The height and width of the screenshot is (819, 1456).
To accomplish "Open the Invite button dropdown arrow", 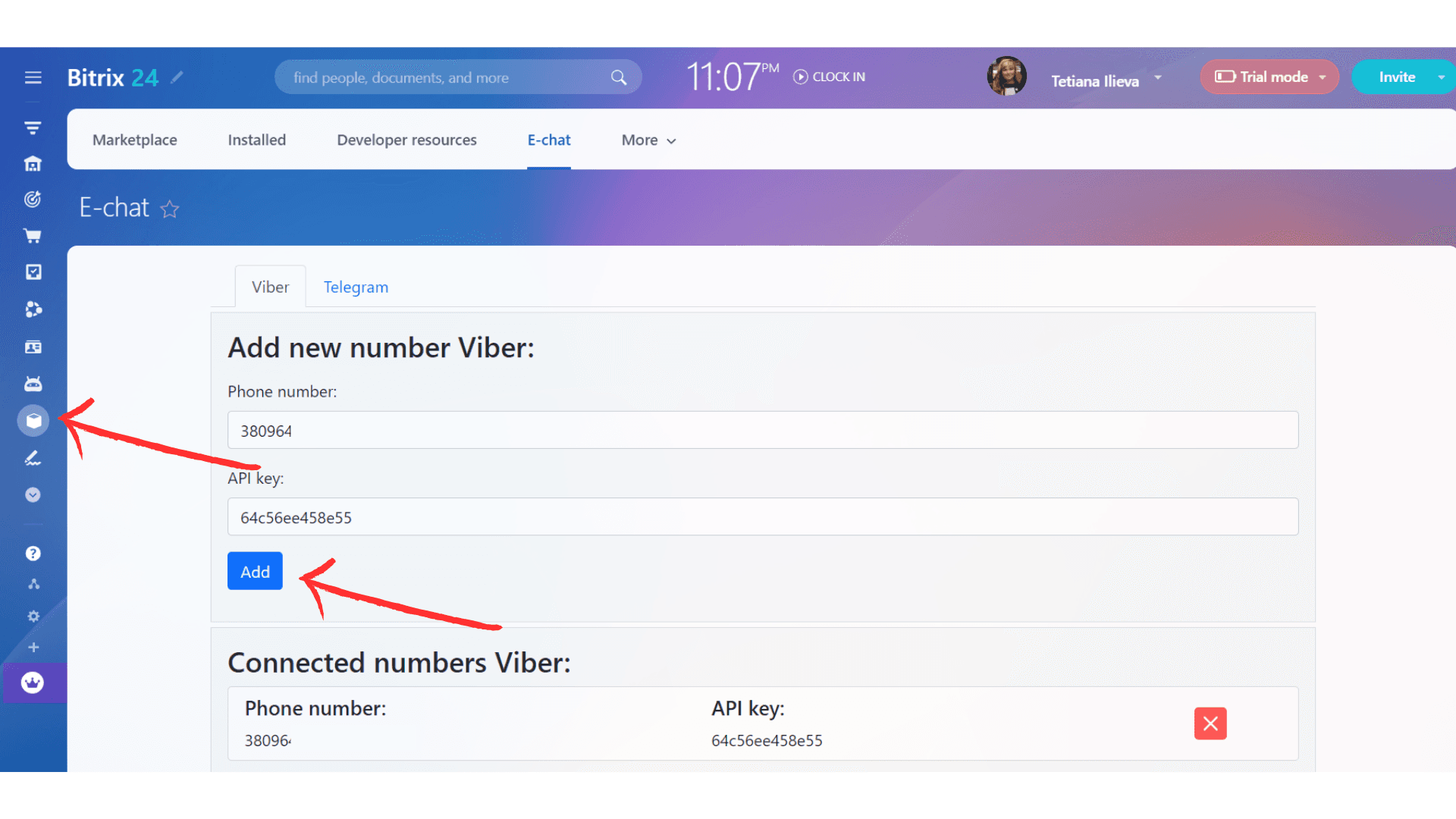I will [x=1441, y=77].
